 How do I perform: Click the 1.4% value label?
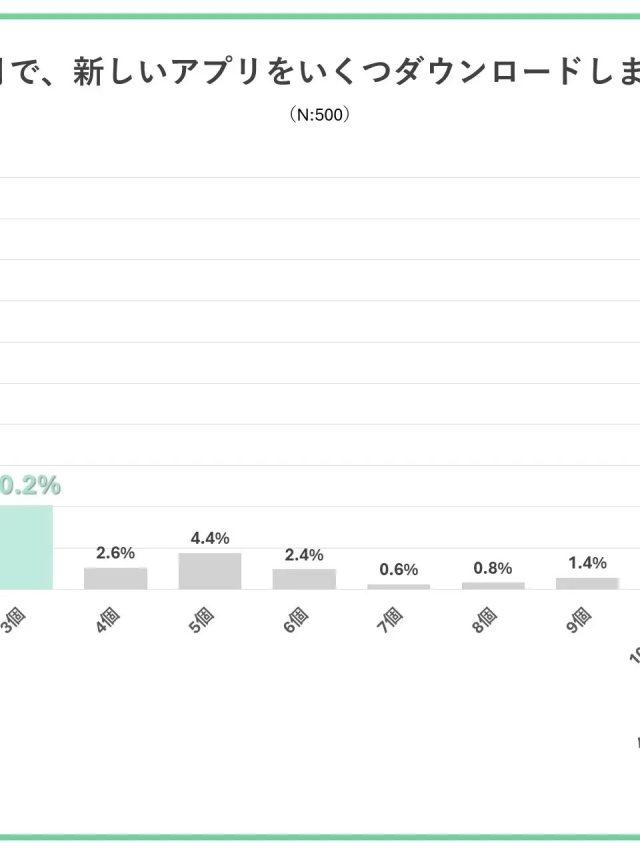coord(587,563)
